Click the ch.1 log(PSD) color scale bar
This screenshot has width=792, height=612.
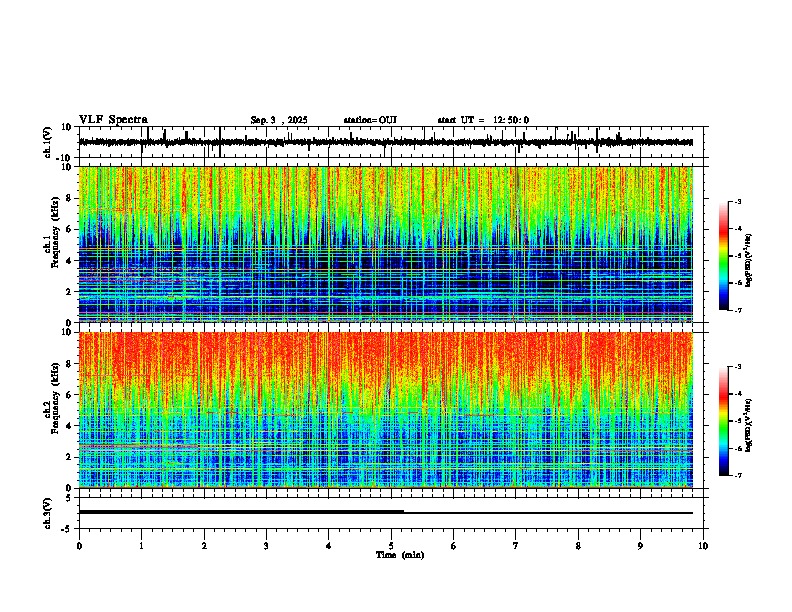coord(724,256)
